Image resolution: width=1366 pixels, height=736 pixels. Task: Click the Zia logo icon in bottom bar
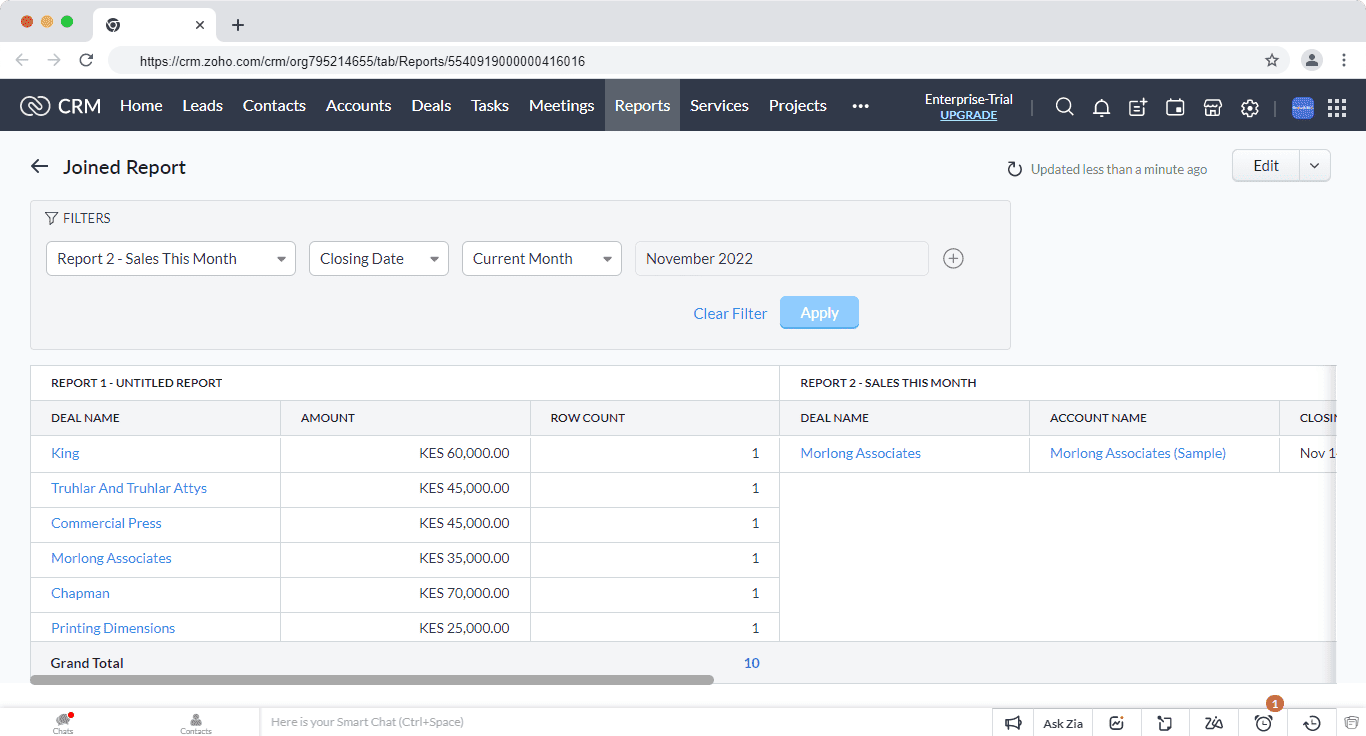tap(1214, 723)
